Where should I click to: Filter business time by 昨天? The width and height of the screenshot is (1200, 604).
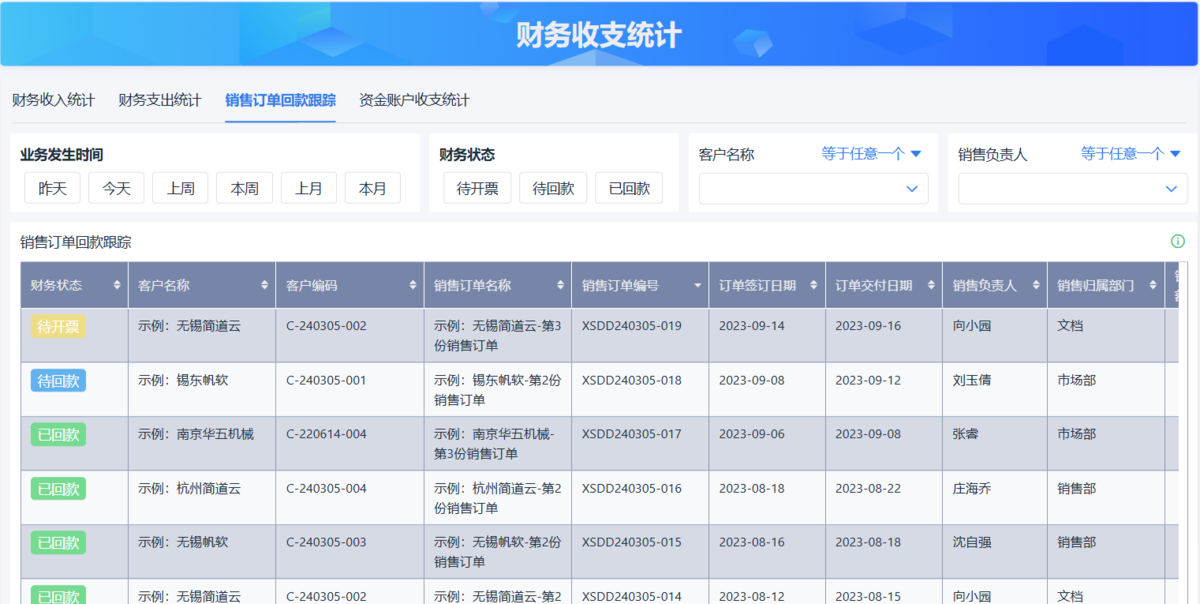click(52, 188)
